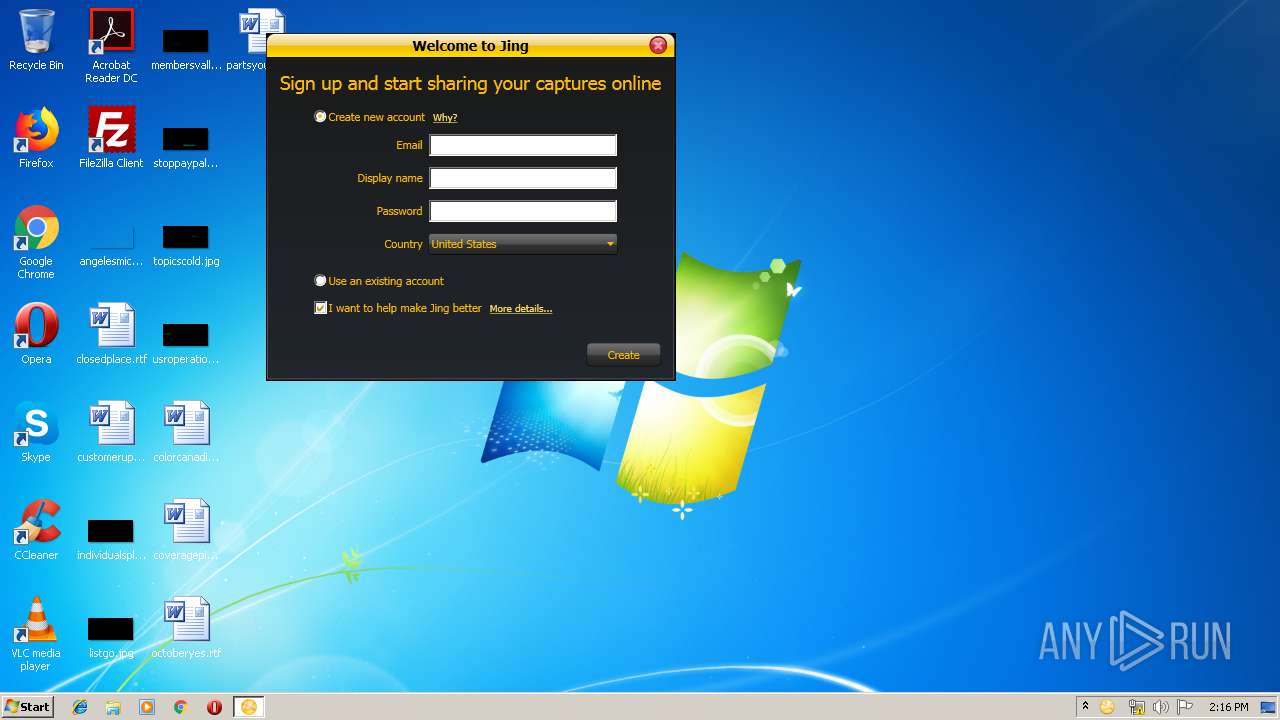Image resolution: width=1280 pixels, height=720 pixels.
Task: Open Windows Media Player taskbar icon
Action: point(147,707)
